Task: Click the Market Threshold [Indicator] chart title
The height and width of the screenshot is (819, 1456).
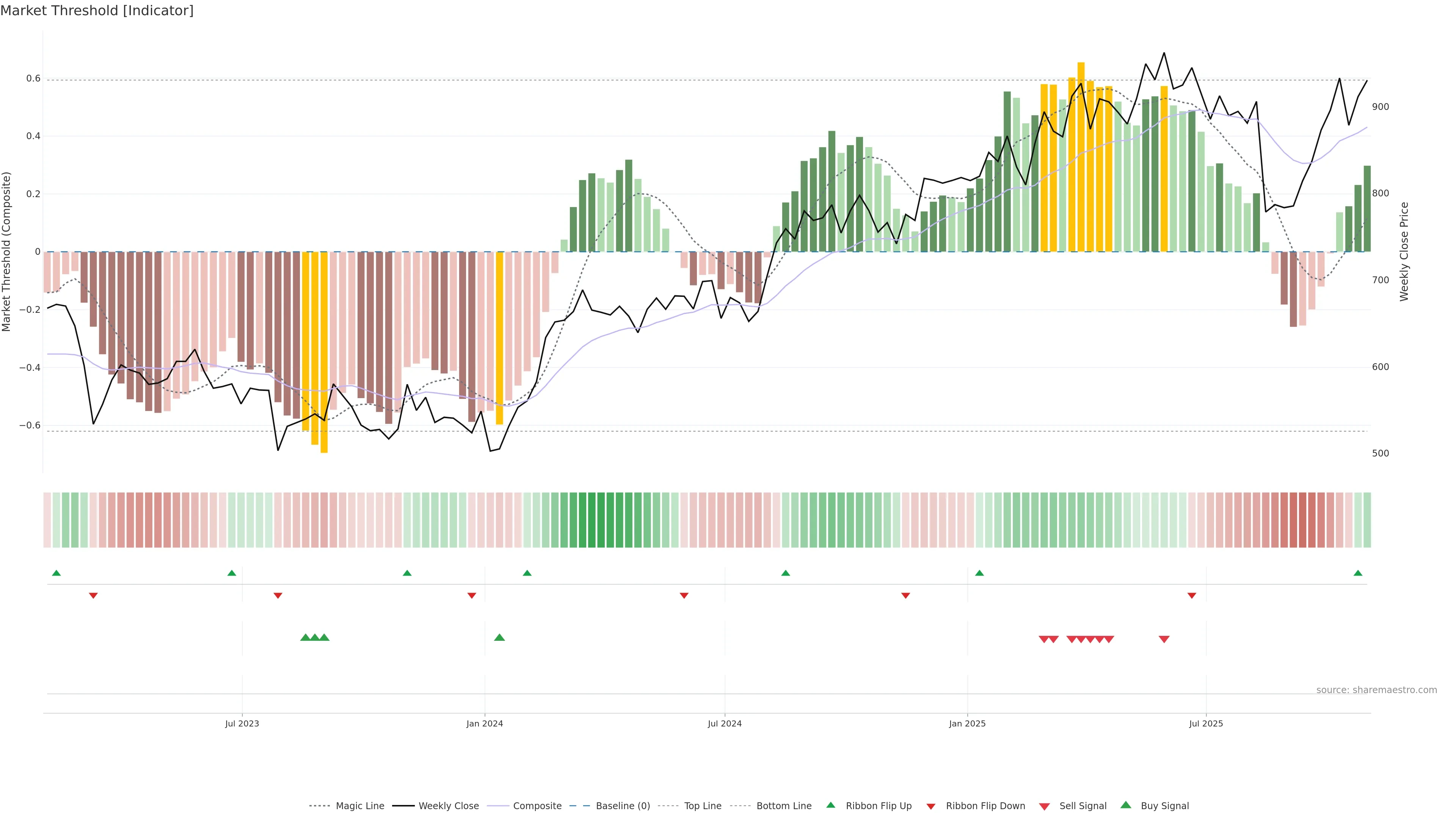Action: [x=97, y=11]
